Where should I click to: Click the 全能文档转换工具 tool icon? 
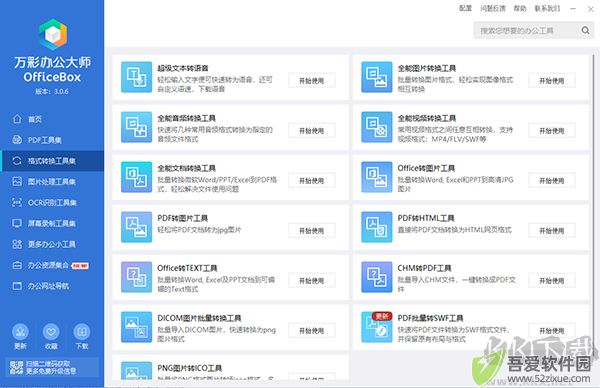click(136, 177)
